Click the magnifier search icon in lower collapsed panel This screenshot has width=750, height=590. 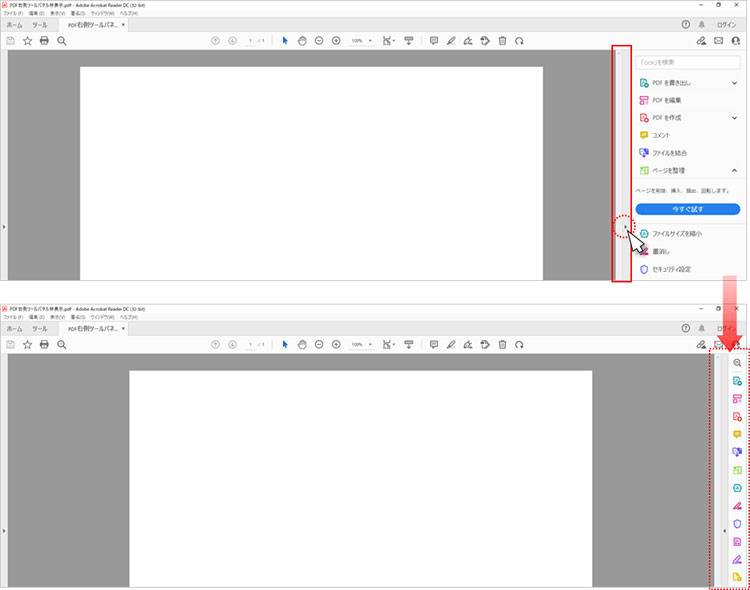737,363
